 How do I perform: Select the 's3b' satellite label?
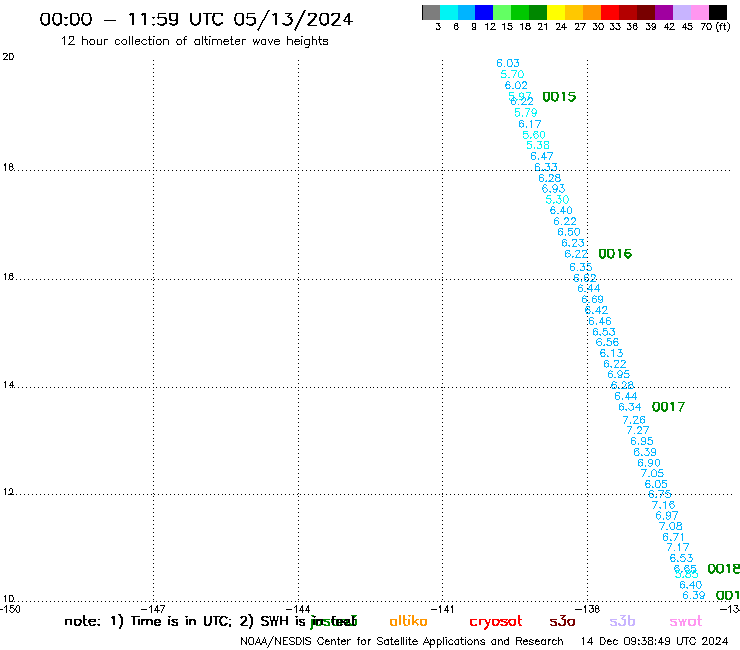[x=622, y=621]
